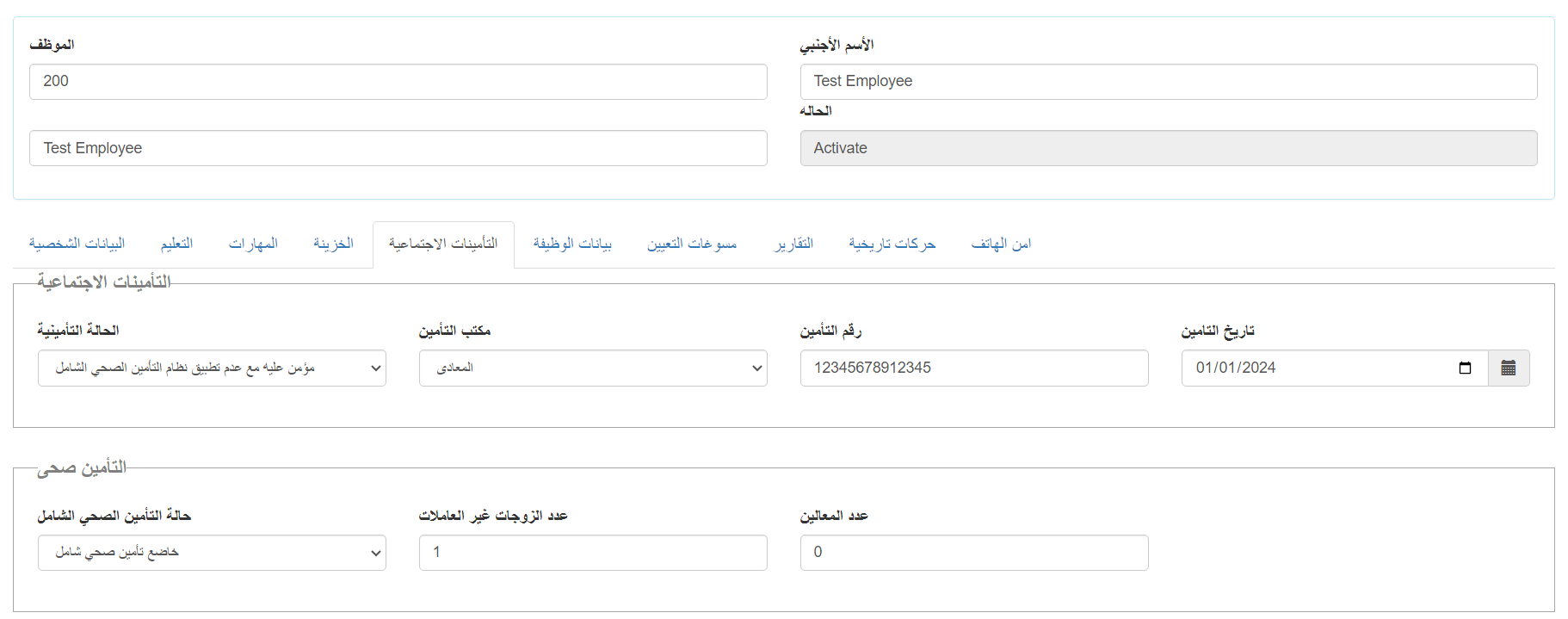
Task: Click the عدد المعالين input field
Action: point(973,553)
